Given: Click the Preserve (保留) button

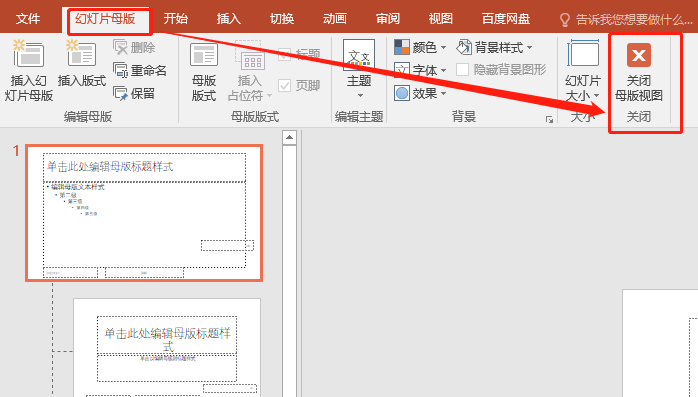Looking at the screenshot, I should click(134, 93).
